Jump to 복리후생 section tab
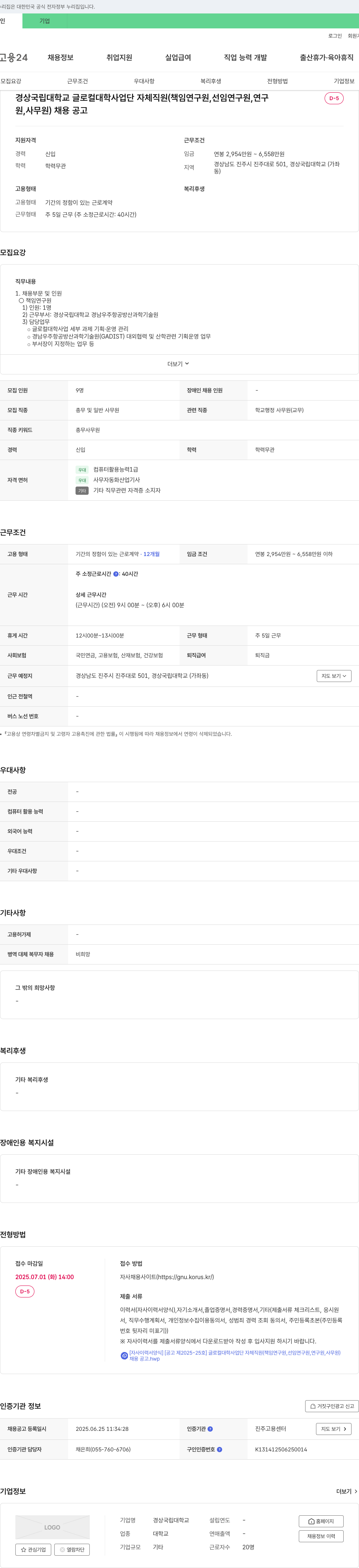The image size is (359, 1568). (211, 81)
